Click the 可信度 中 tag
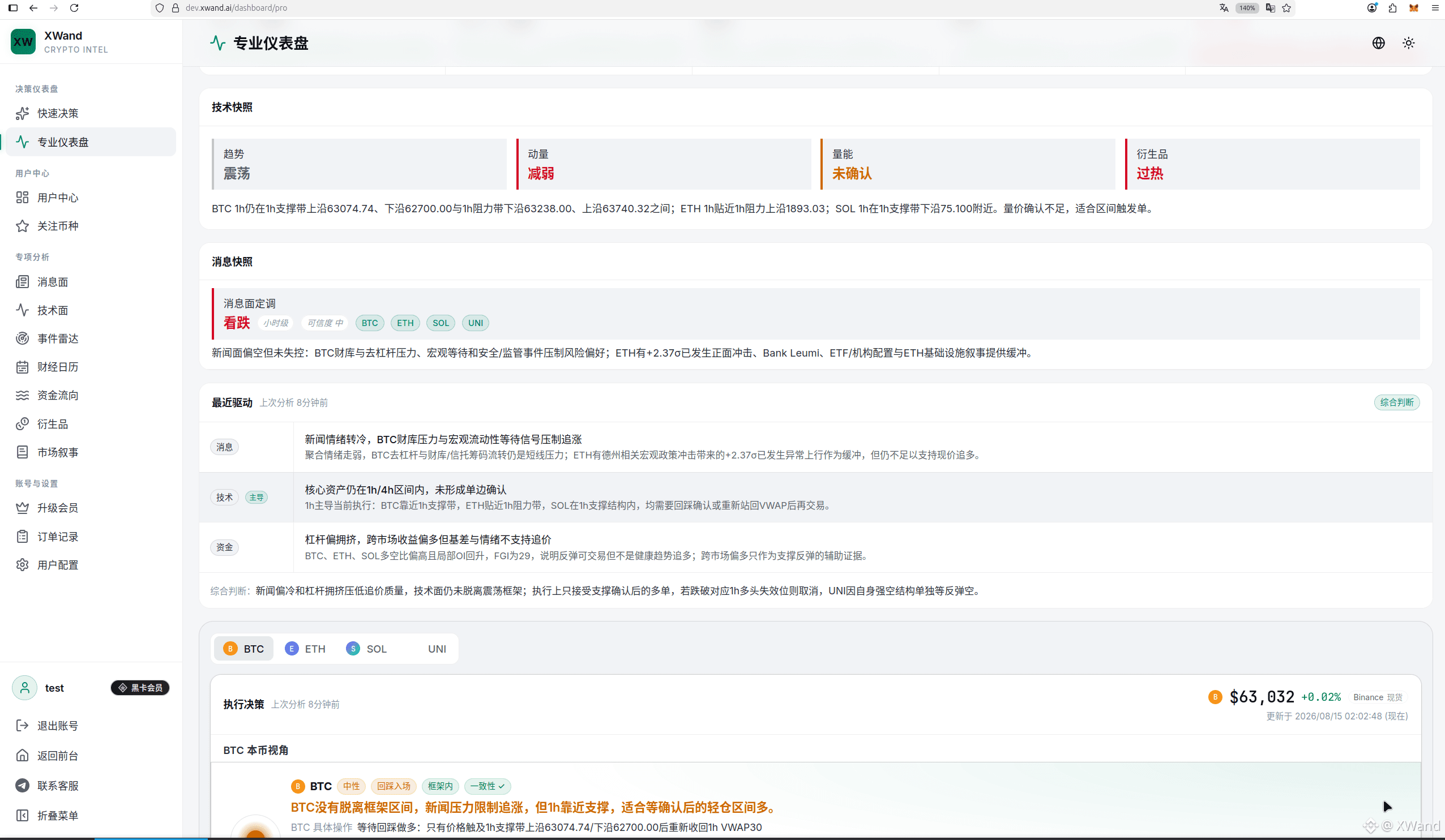The image size is (1445, 840). 325,323
